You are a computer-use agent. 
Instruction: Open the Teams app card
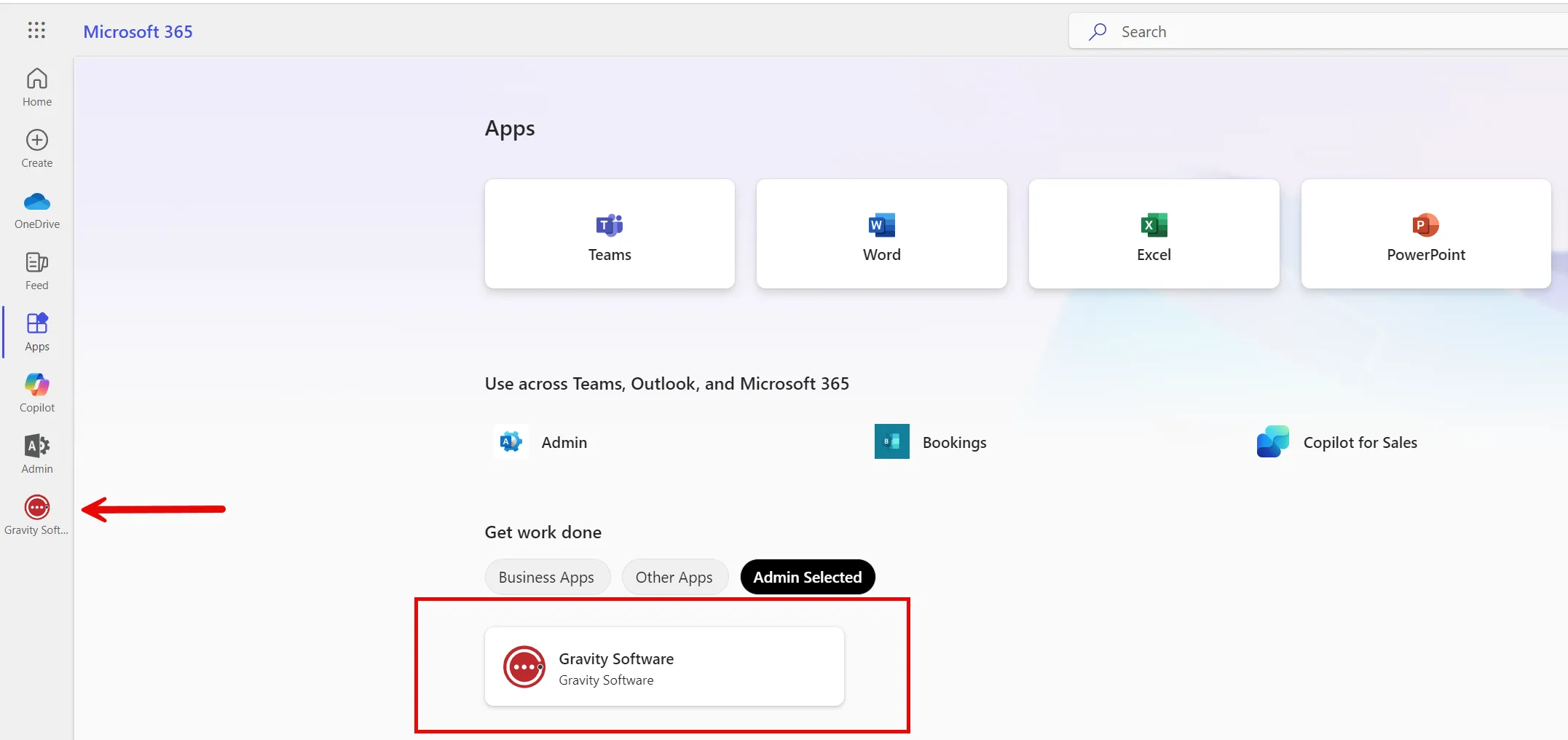pos(610,234)
